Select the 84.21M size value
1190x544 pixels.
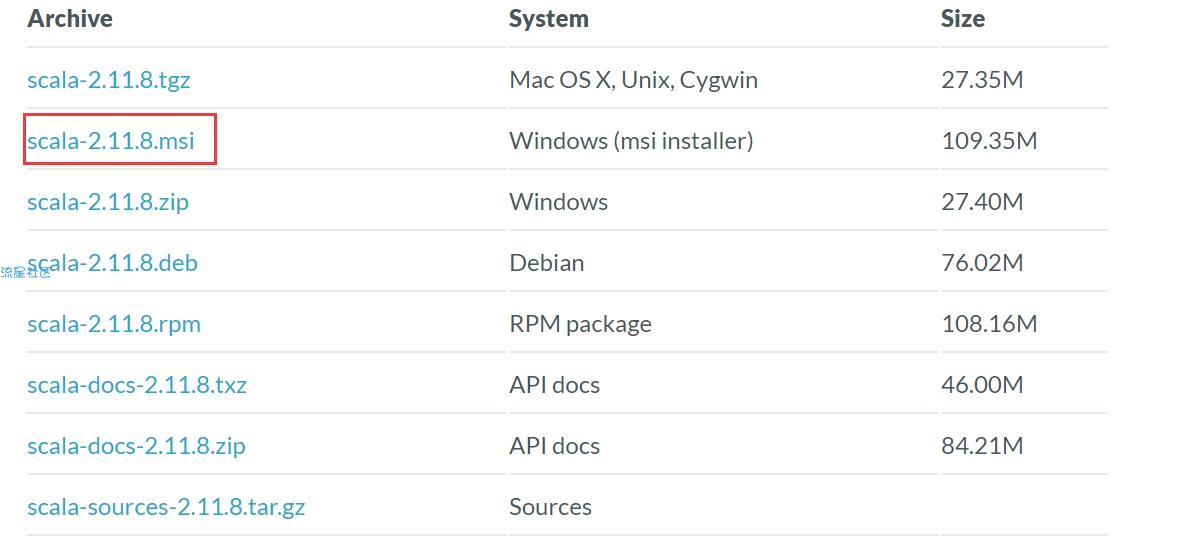coord(983,446)
